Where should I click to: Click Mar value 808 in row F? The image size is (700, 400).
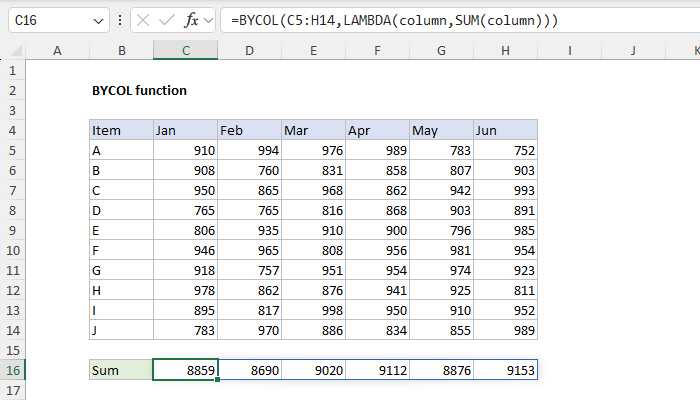coord(313,250)
